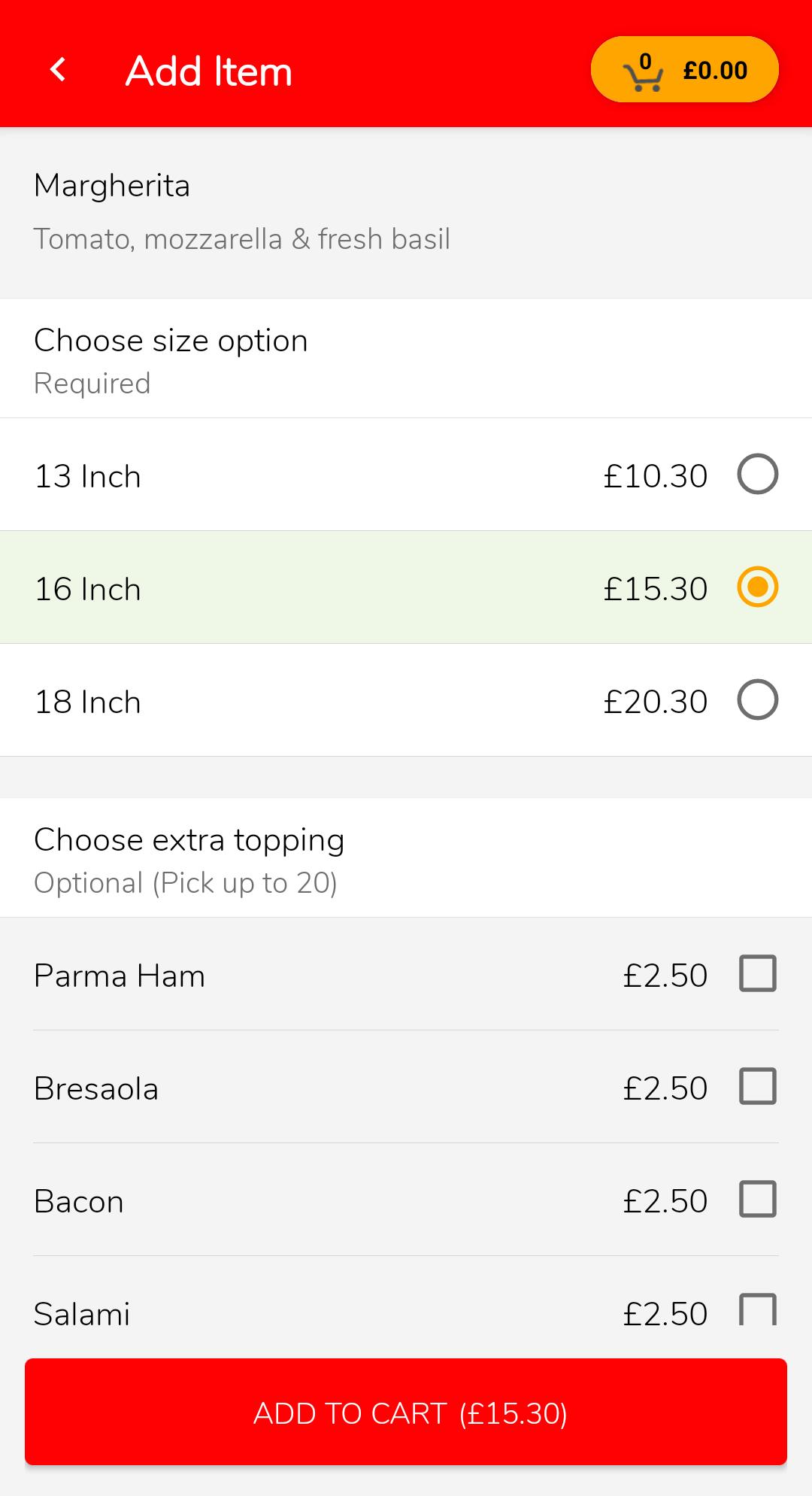Screen dimensions: 812x1496
Task: Select the 16 Inch radio button
Action: pyautogui.click(x=758, y=587)
